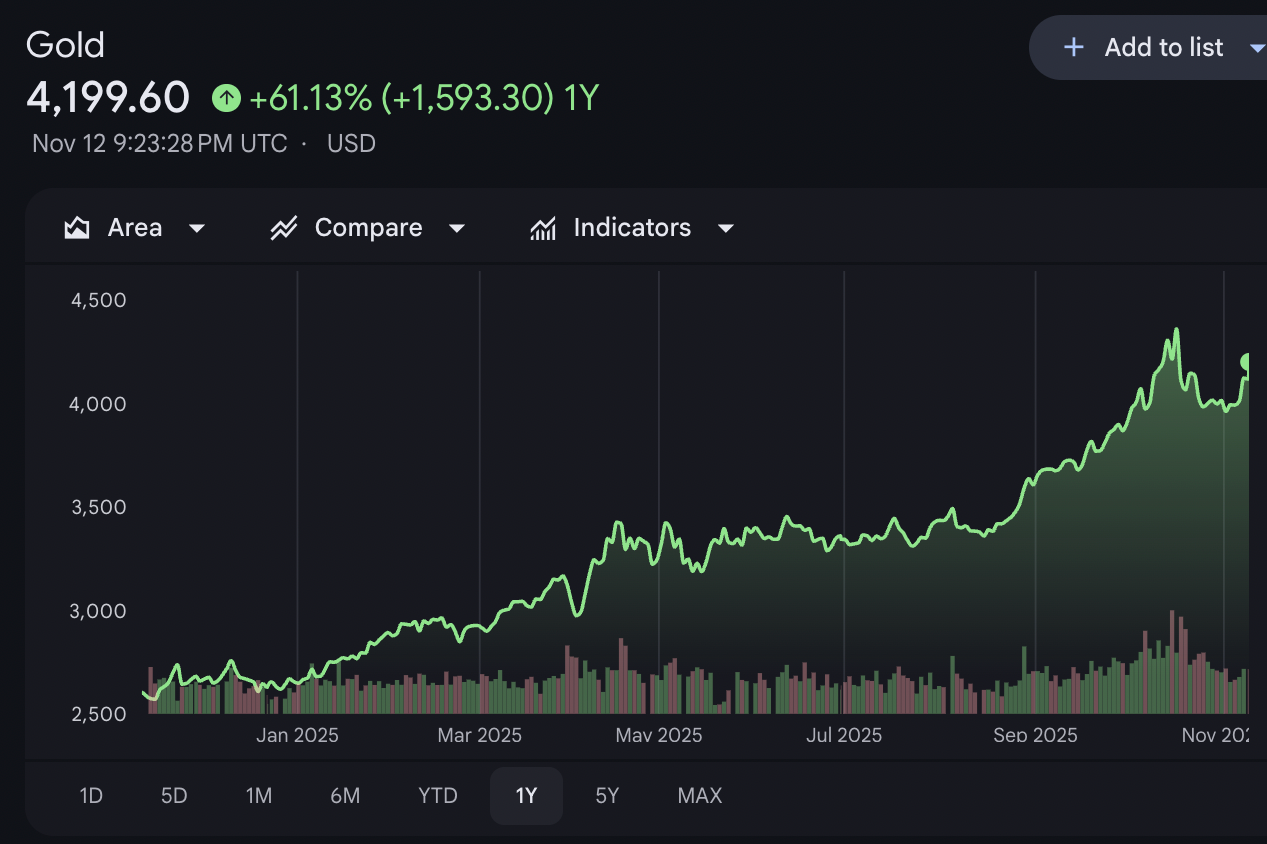Select the active 1Y range tab
Viewport: 1267px width, 844px height.
click(x=526, y=796)
